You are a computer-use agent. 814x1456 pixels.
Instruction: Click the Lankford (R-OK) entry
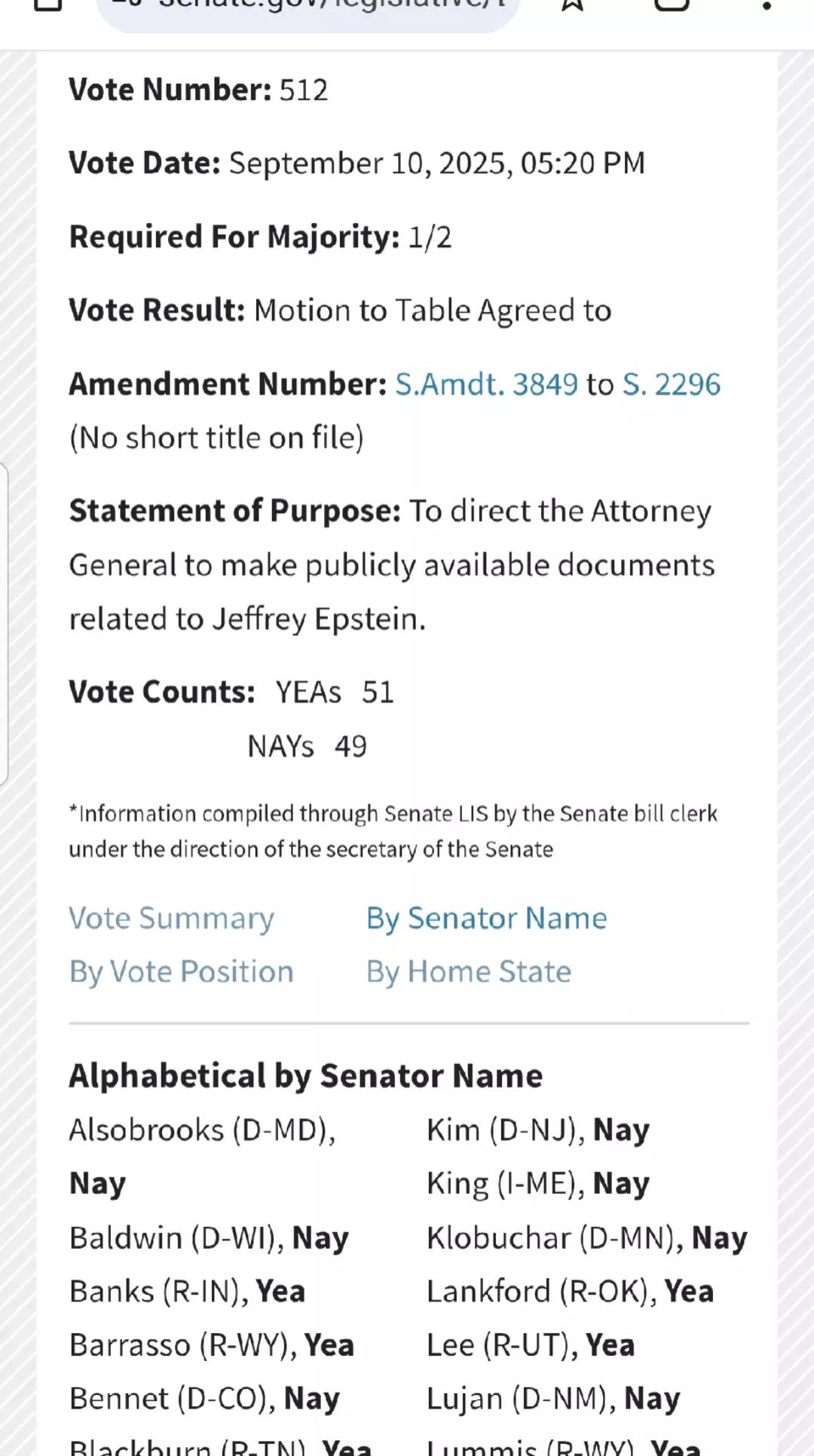coord(571,1292)
